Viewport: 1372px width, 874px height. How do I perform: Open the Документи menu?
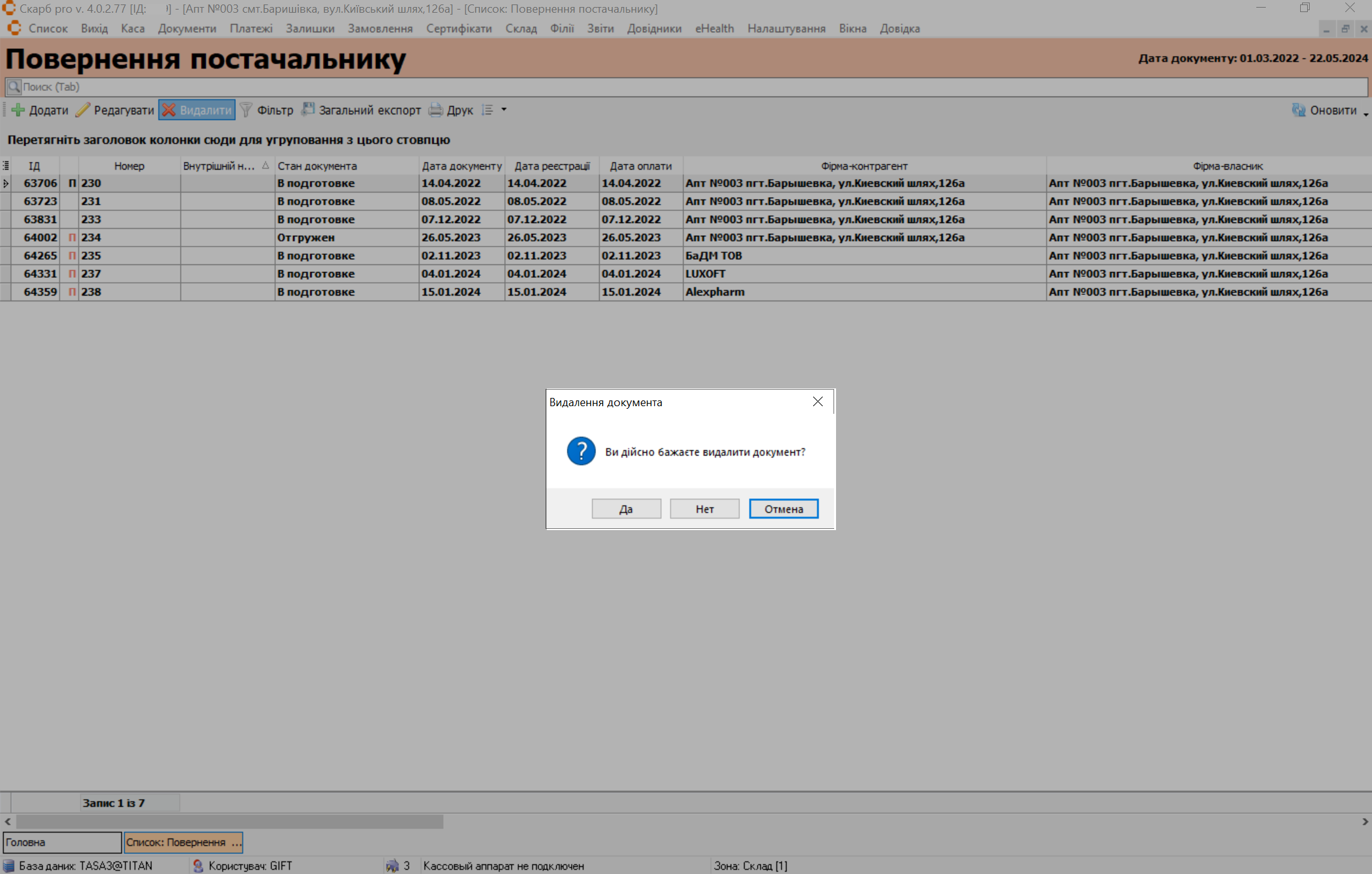coord(187,29)
